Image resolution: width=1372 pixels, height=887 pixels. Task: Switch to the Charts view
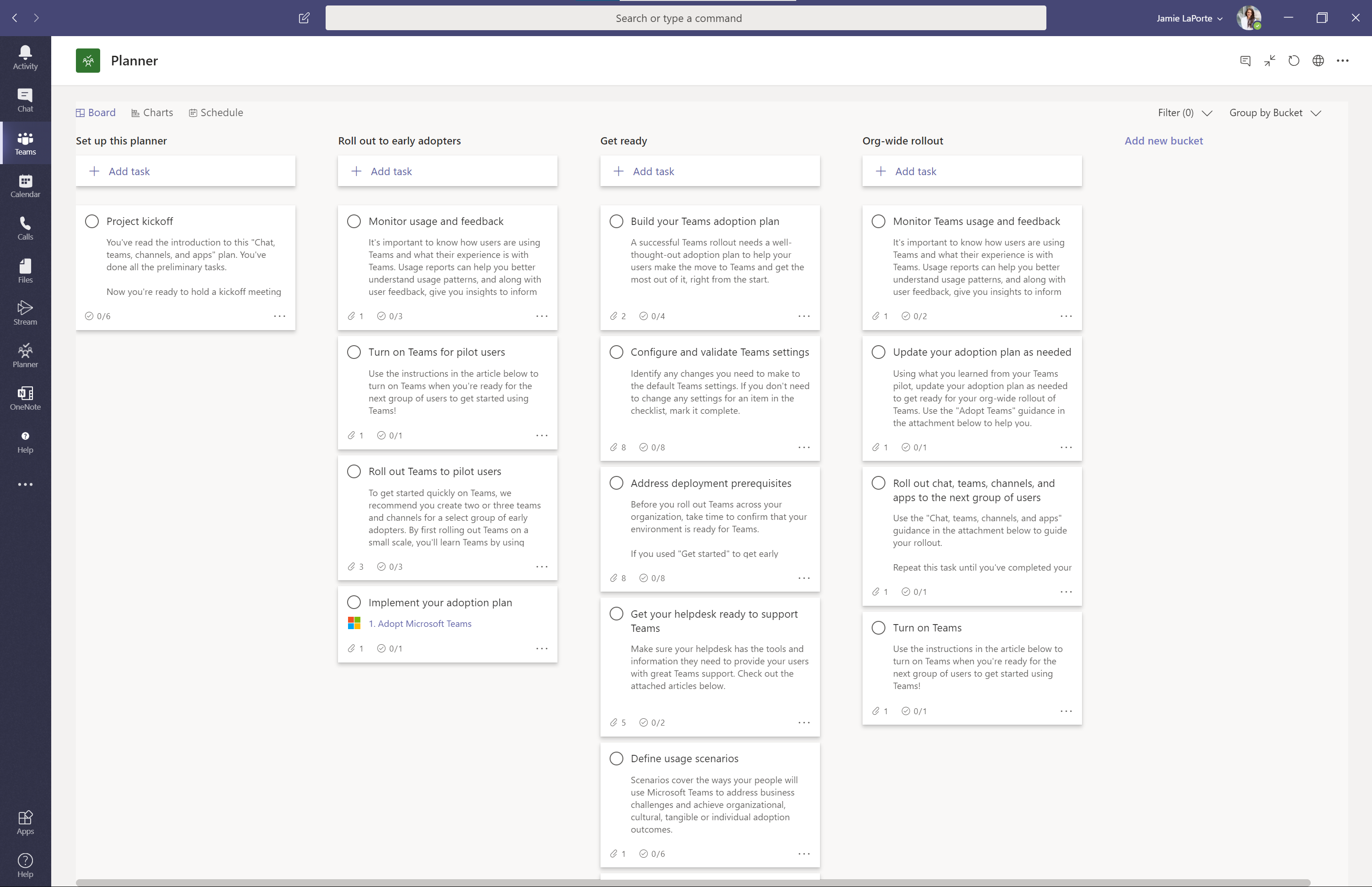152,113
